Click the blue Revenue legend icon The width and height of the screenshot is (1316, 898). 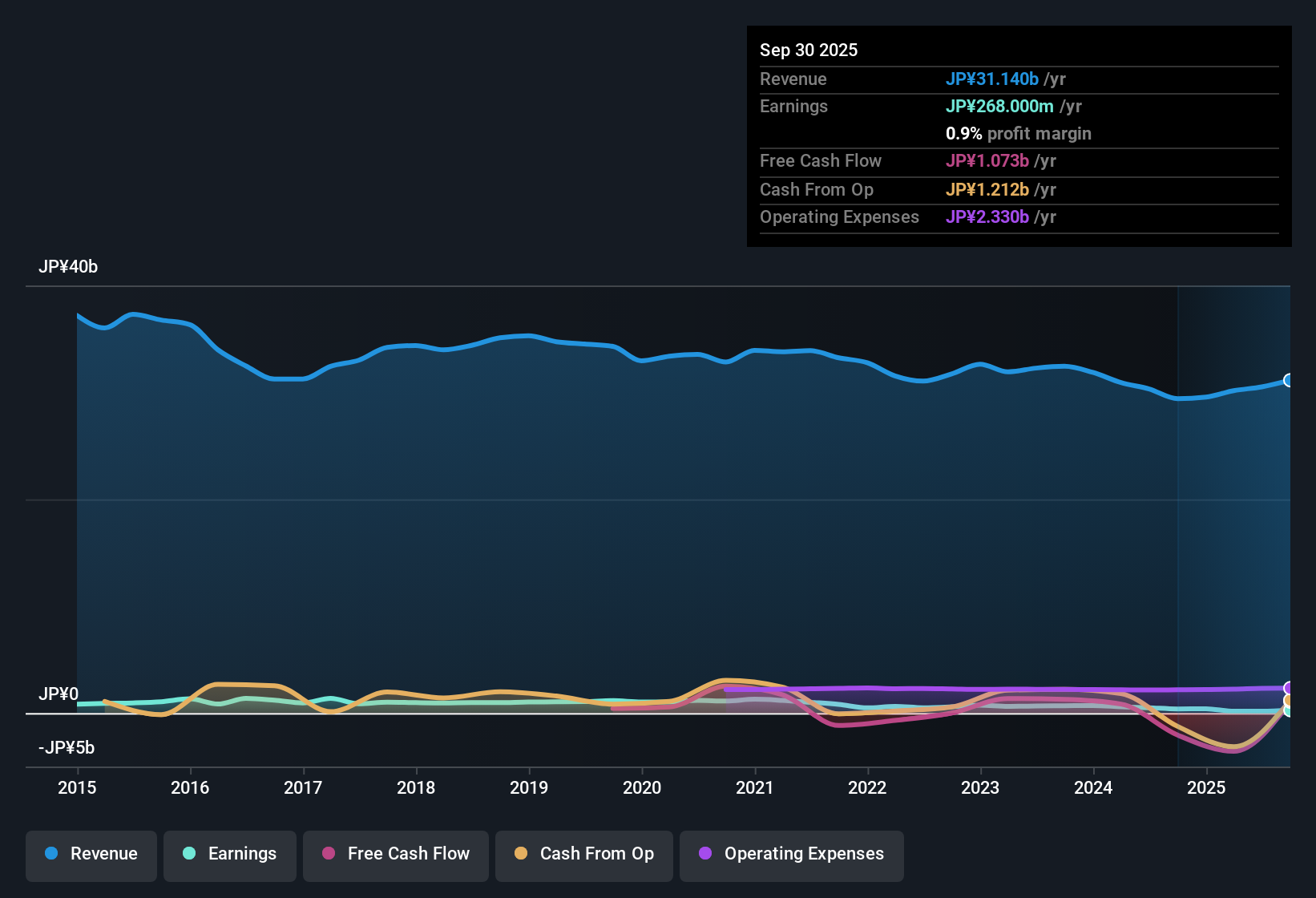click(x=51, y=854)
